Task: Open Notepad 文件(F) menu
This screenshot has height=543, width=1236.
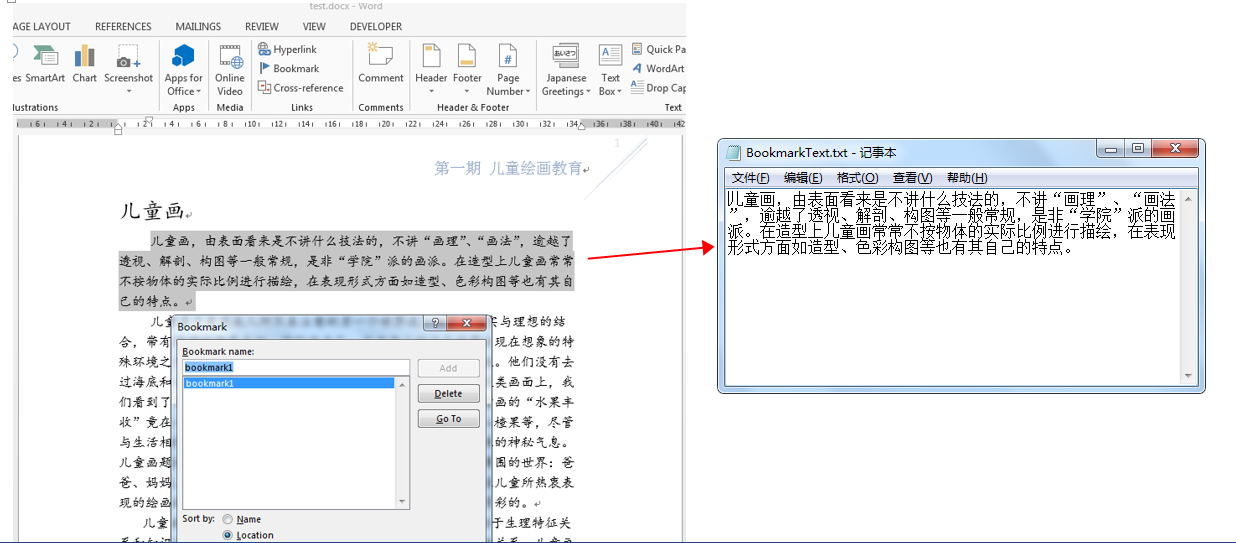Action: coord(750,178)
